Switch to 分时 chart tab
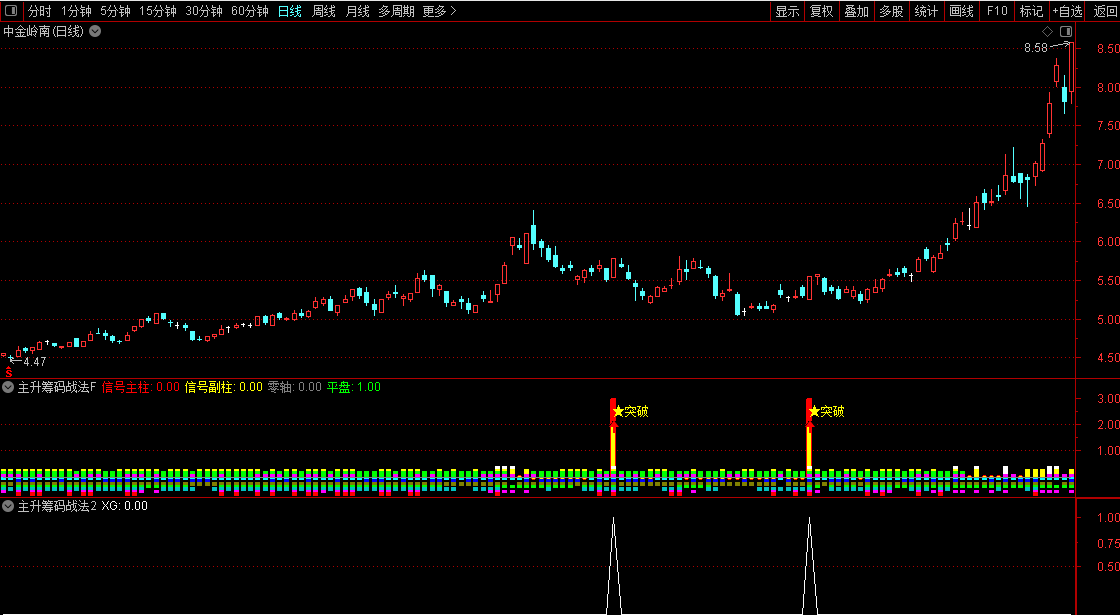 (x=39, y=11)
